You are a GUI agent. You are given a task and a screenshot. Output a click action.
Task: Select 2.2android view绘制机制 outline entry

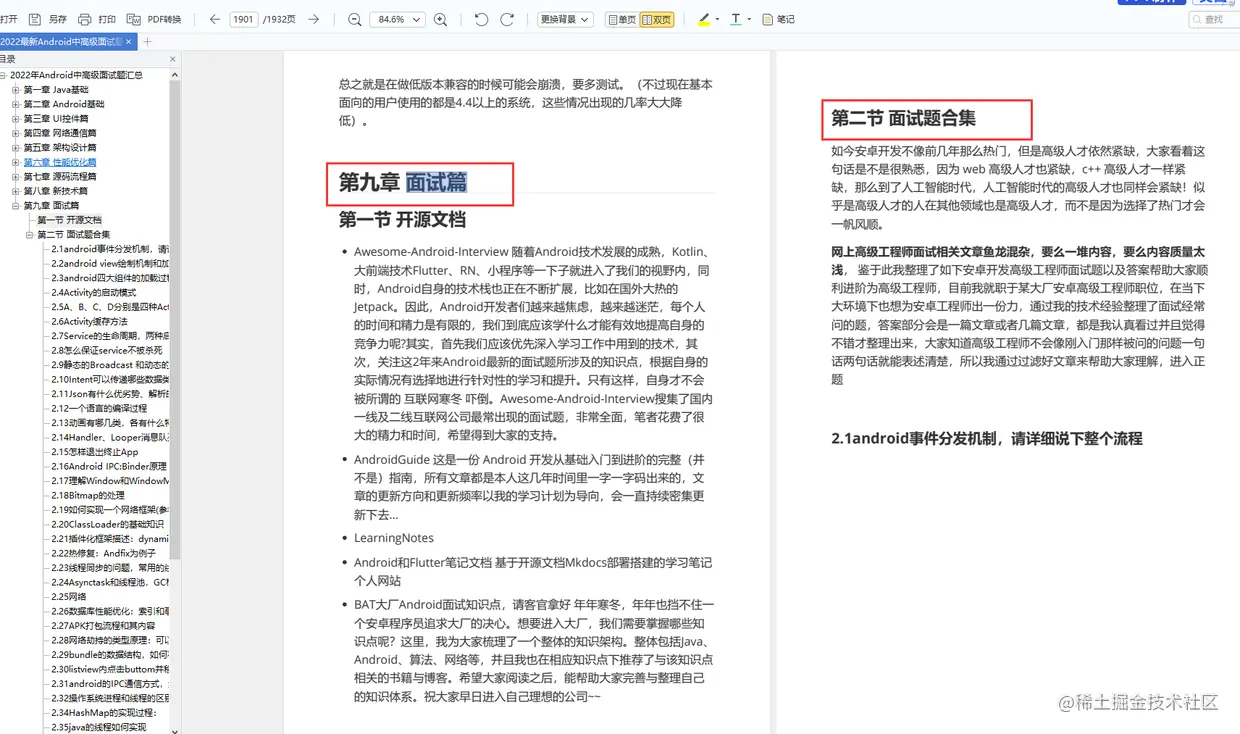coord(110,263)
